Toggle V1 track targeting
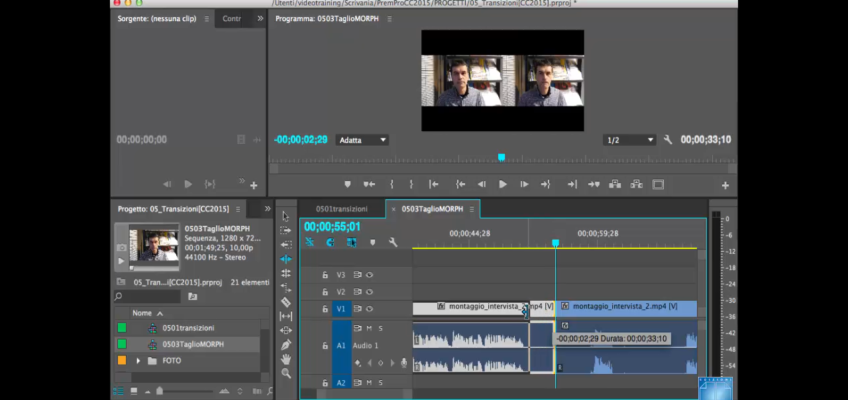Viewport: 848px width, 400px height. click(341, 309)
